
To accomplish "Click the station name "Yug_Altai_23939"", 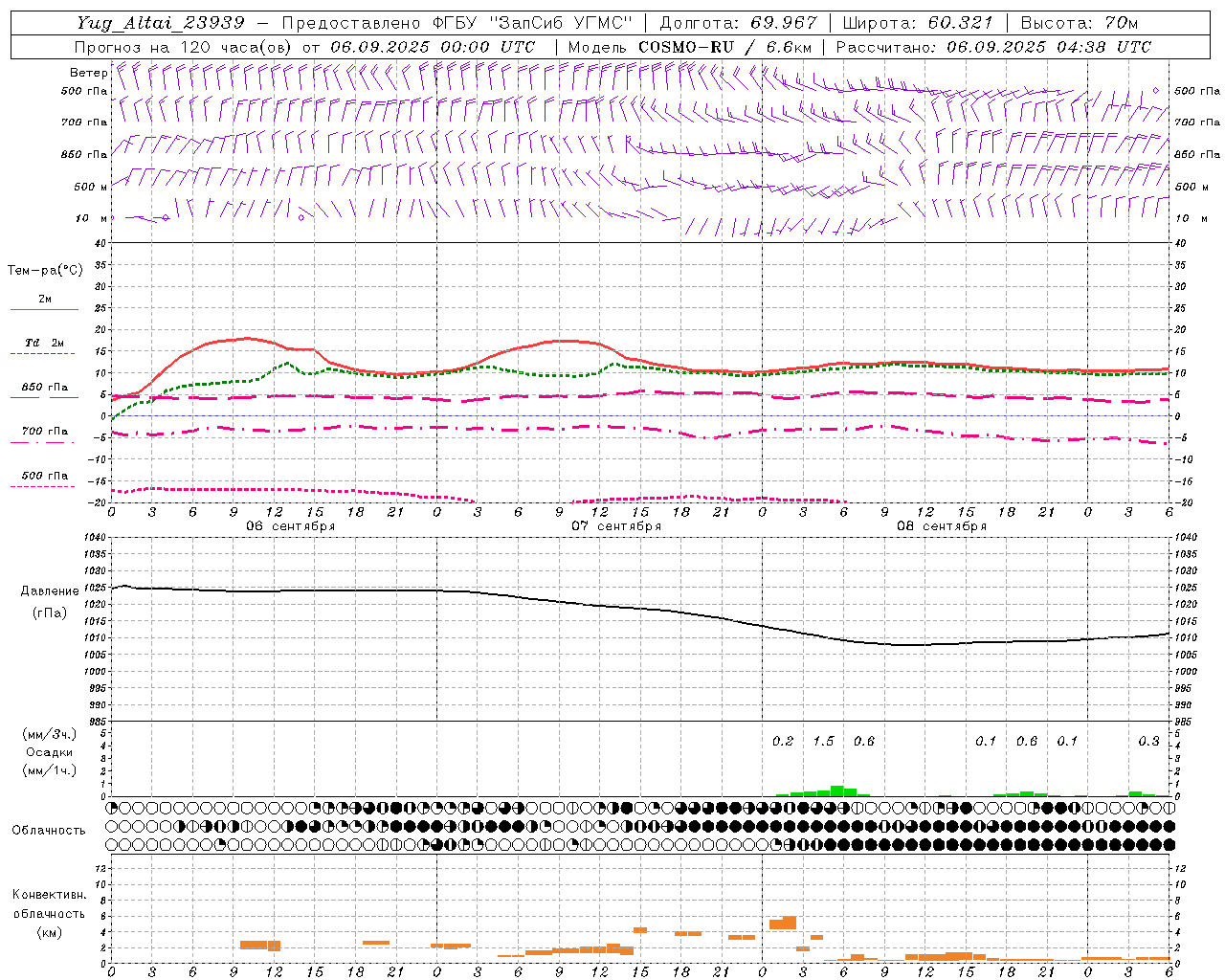I will coord(161,23).
